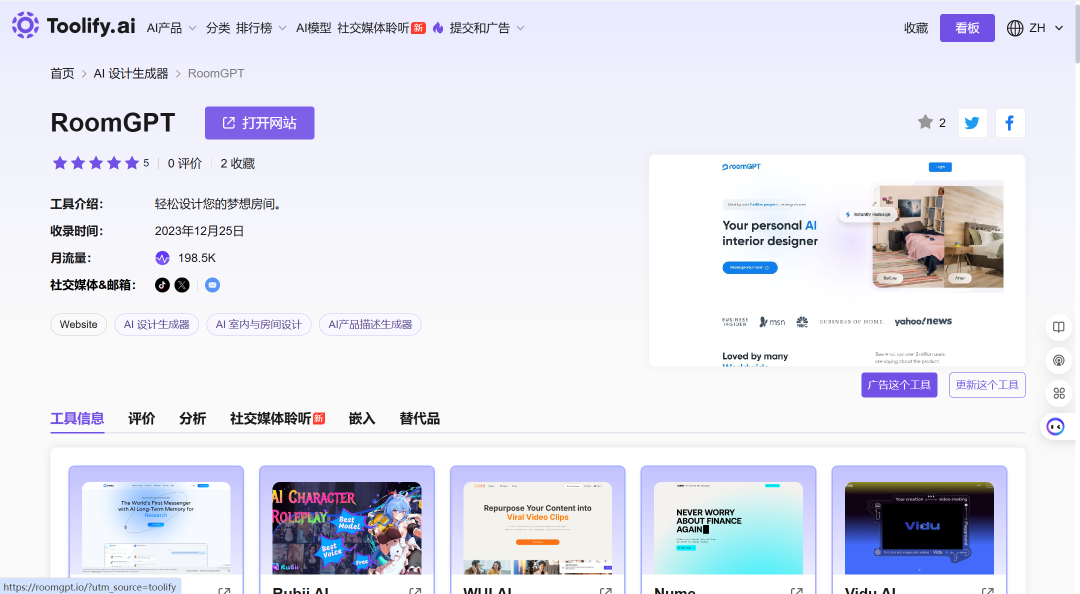Open the Never Worry About Finance thumbnail

[728, 528]
